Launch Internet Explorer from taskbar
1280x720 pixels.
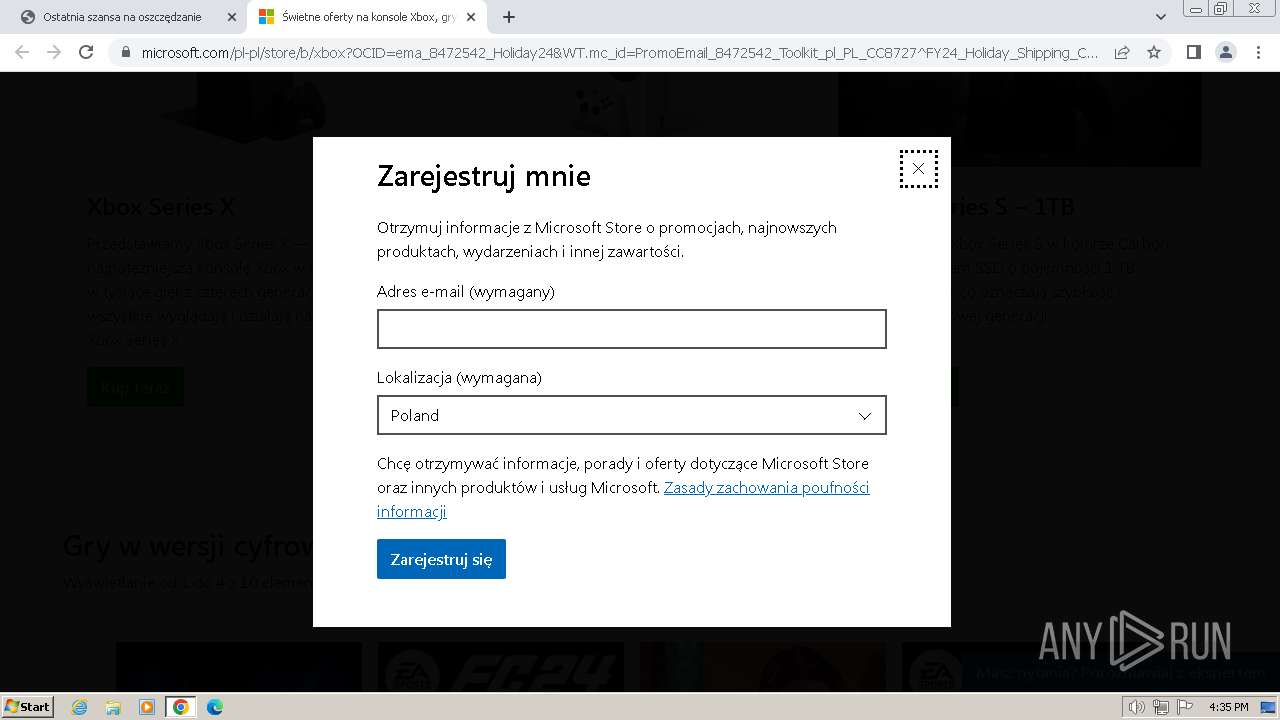click(80, 707)
